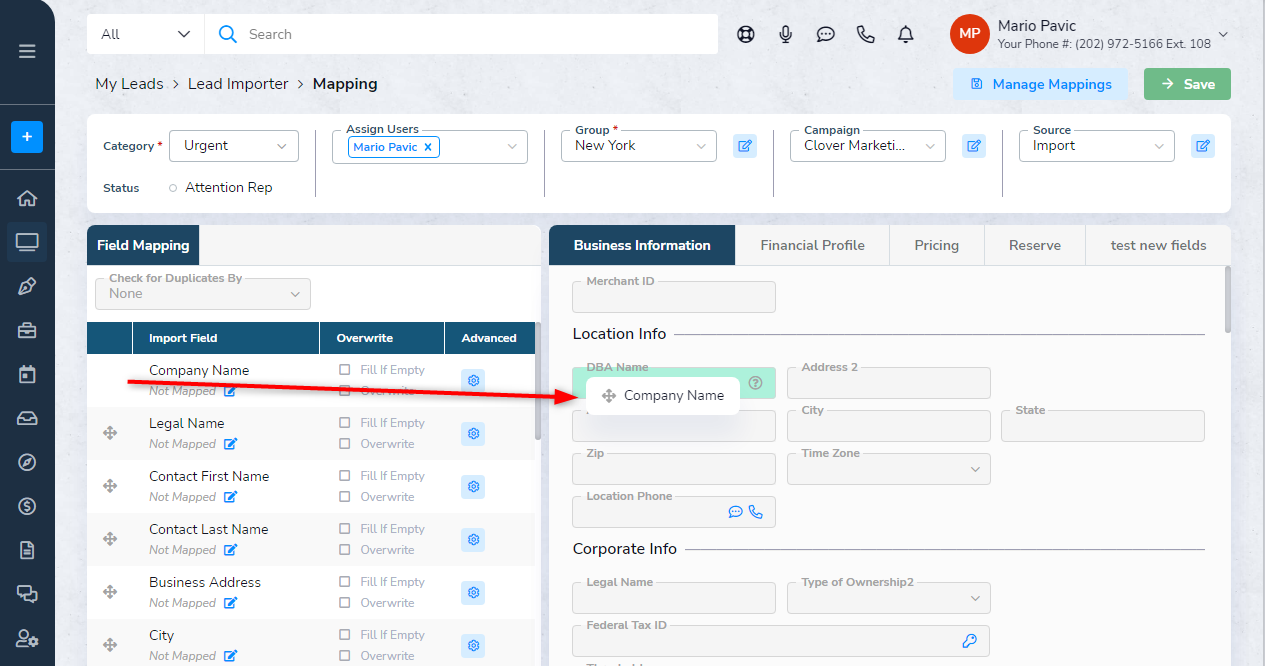
Task: Click the key icon in Federal Tax ID
Action: tap(969, 641)
